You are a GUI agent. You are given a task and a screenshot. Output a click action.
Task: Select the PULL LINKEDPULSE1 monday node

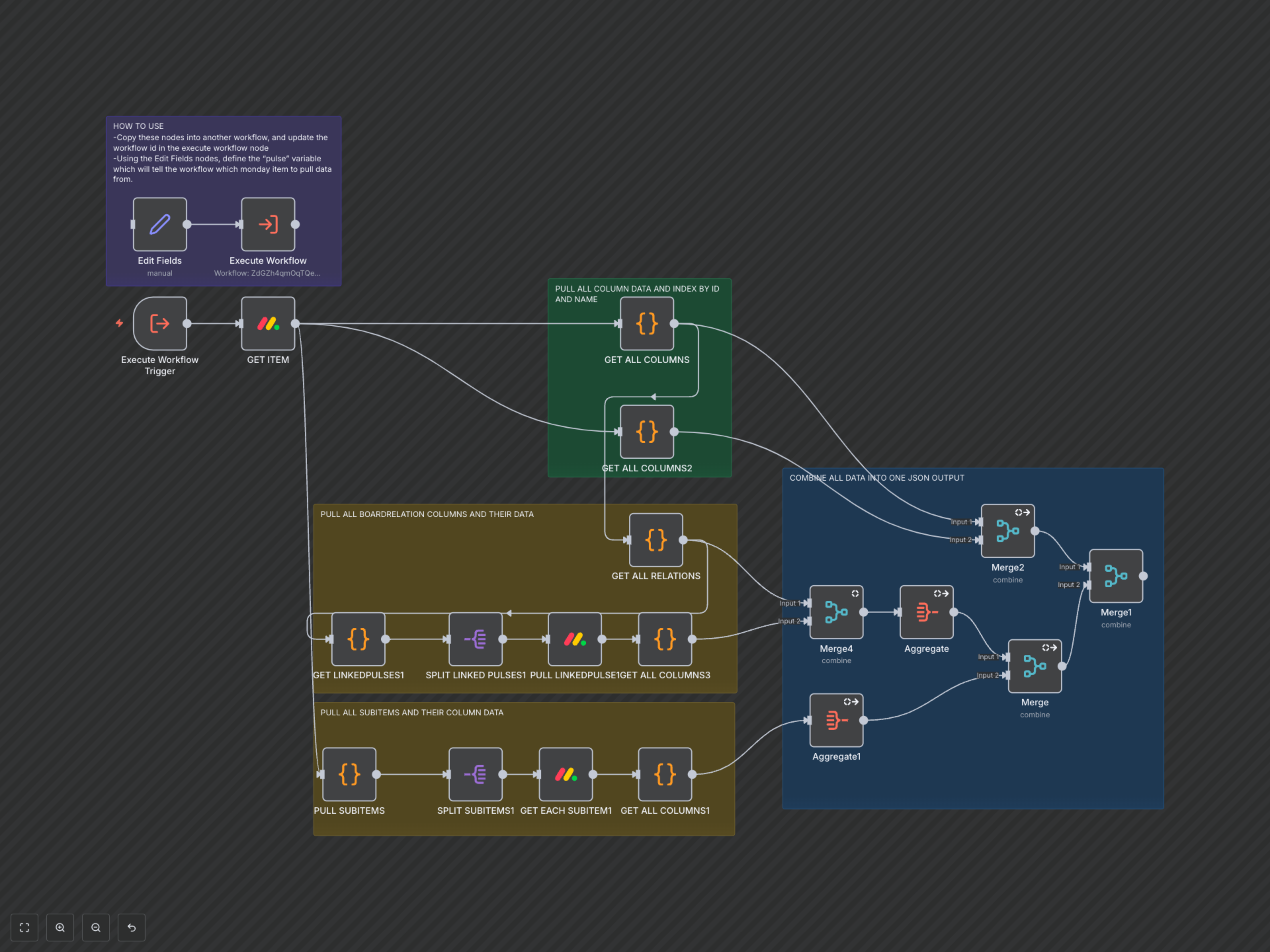575,639
